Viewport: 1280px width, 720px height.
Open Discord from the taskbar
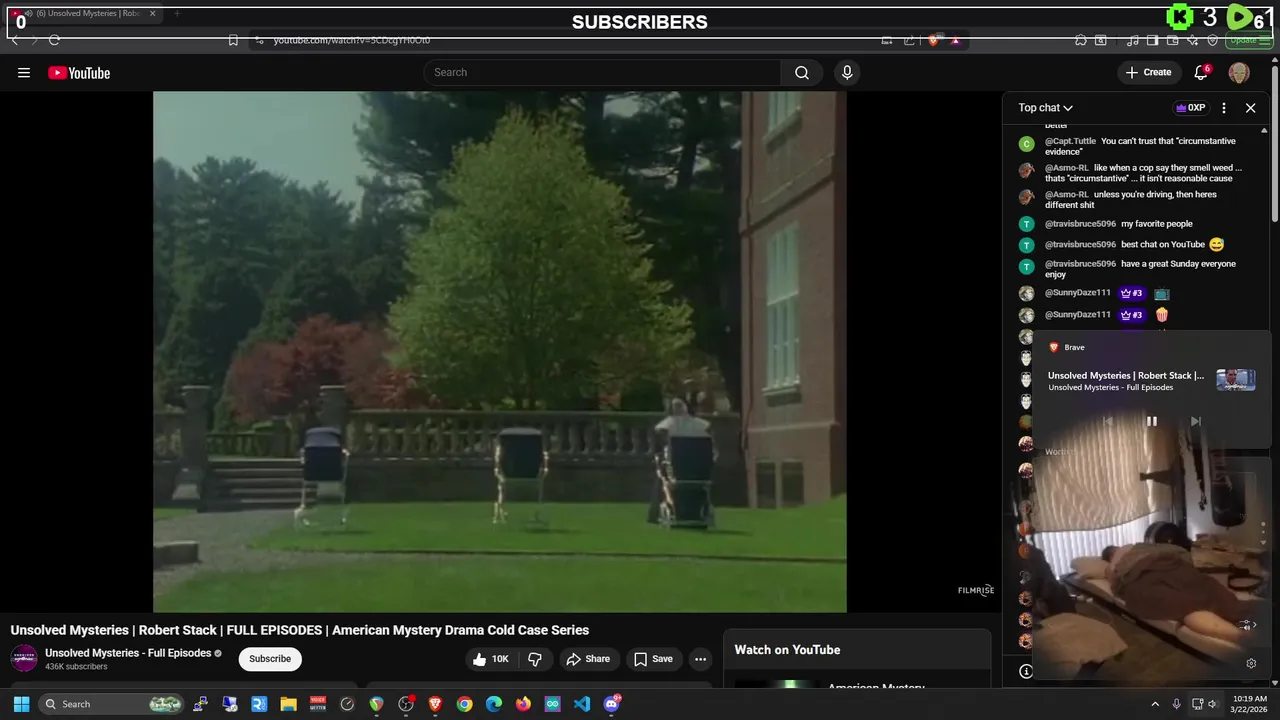pyautogui.click(x=612, y=704)
